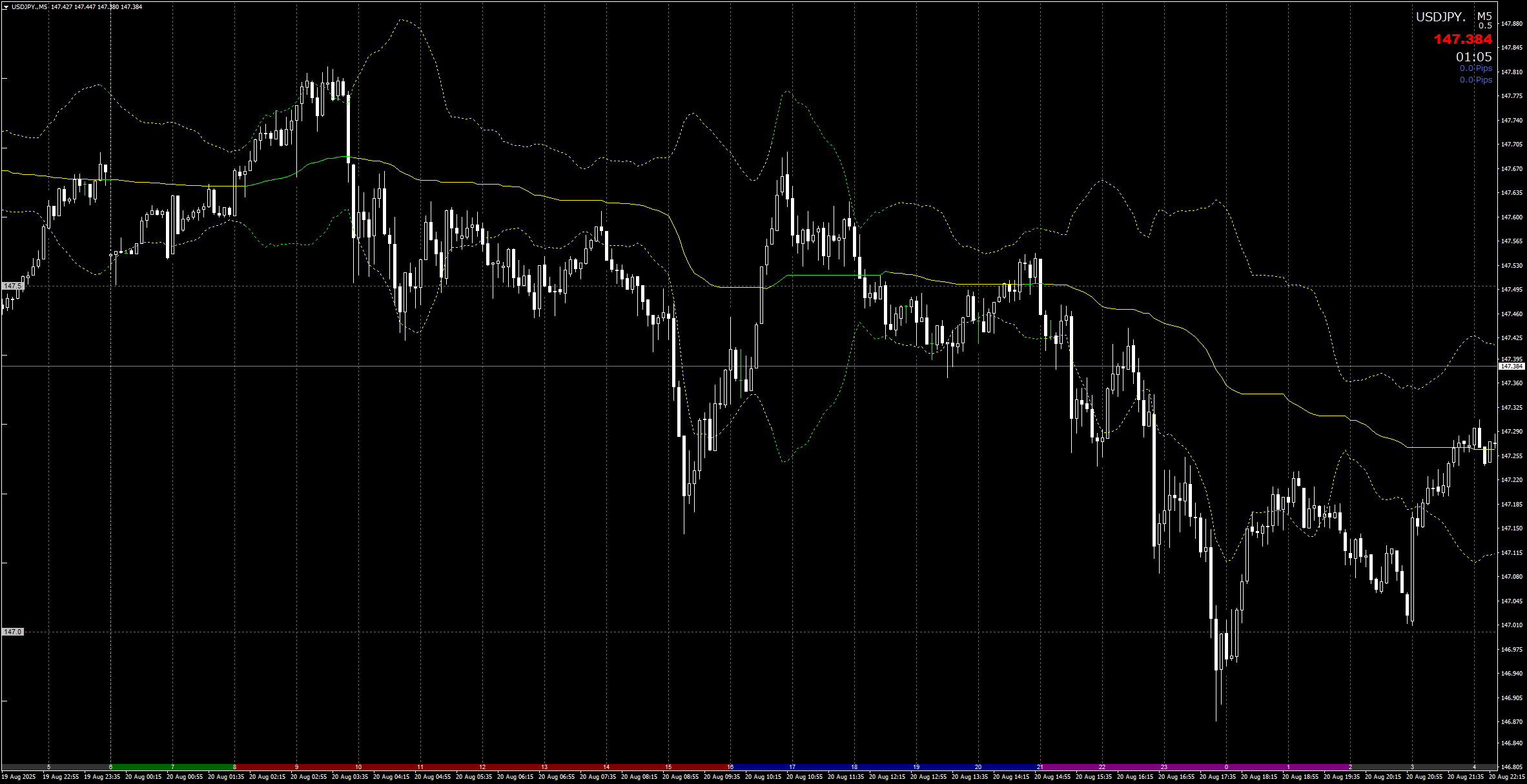Click the purple session bar at hour 22
The width and height of the screenshot is (1527, 784).
coord(1102,767)
